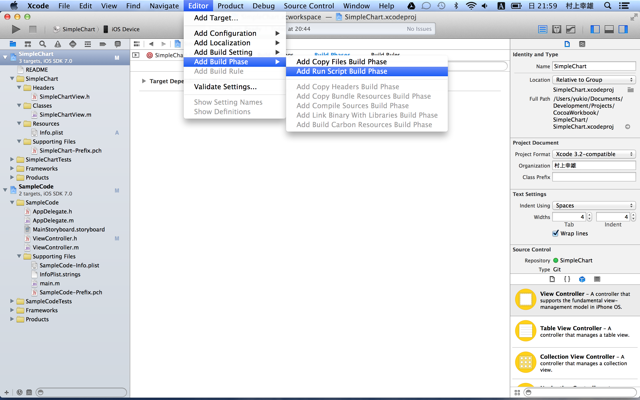The height and width of the screenshot is (400, 640).
Task: Click the Run button in toolbar
Action: [x=16, y=29]
